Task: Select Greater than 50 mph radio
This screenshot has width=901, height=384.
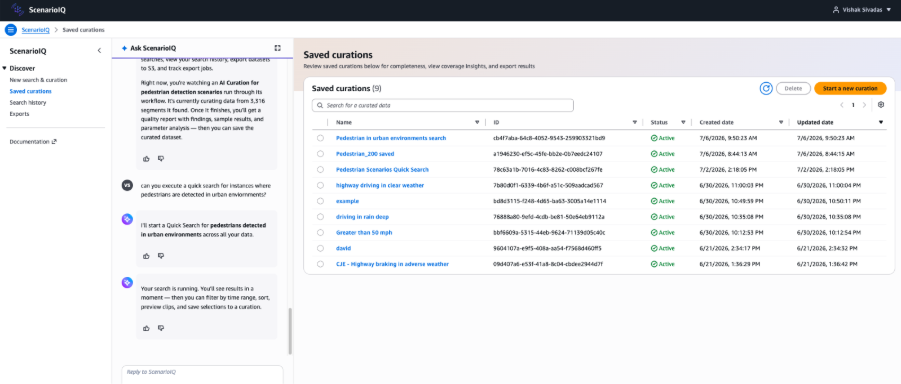Action: click(x=320, y=232)
